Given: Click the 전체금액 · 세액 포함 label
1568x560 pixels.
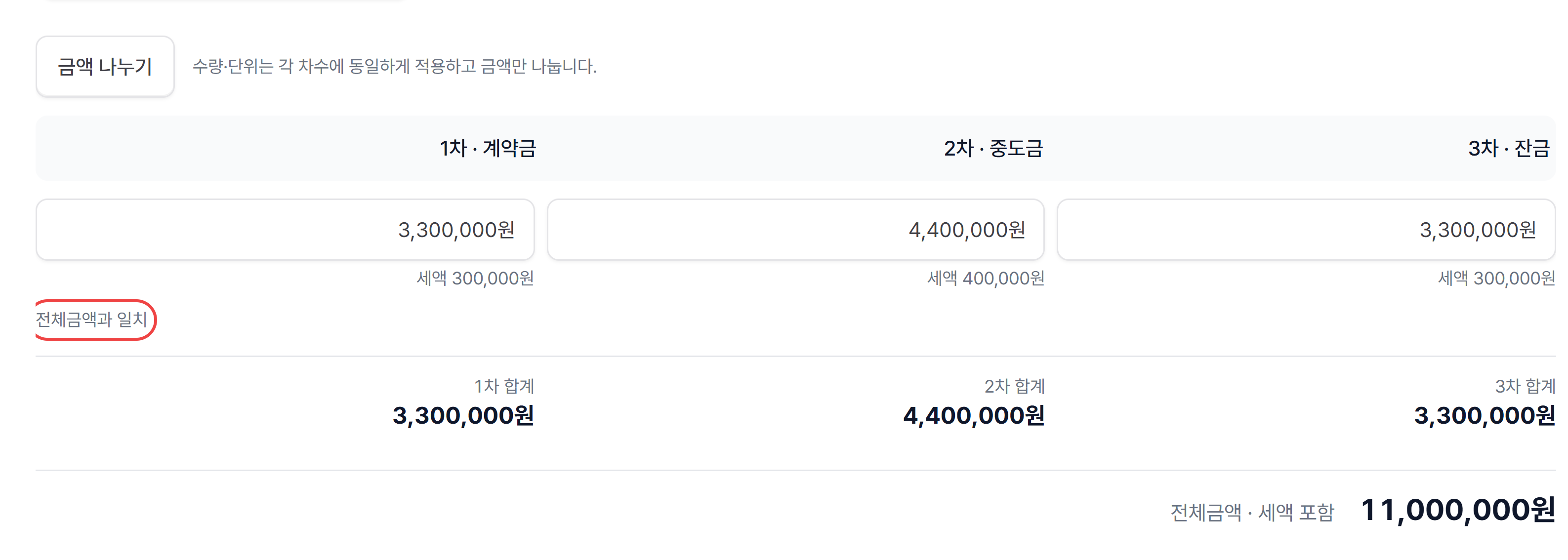Looking at the screenshot, I should [x=1252, y=513].
